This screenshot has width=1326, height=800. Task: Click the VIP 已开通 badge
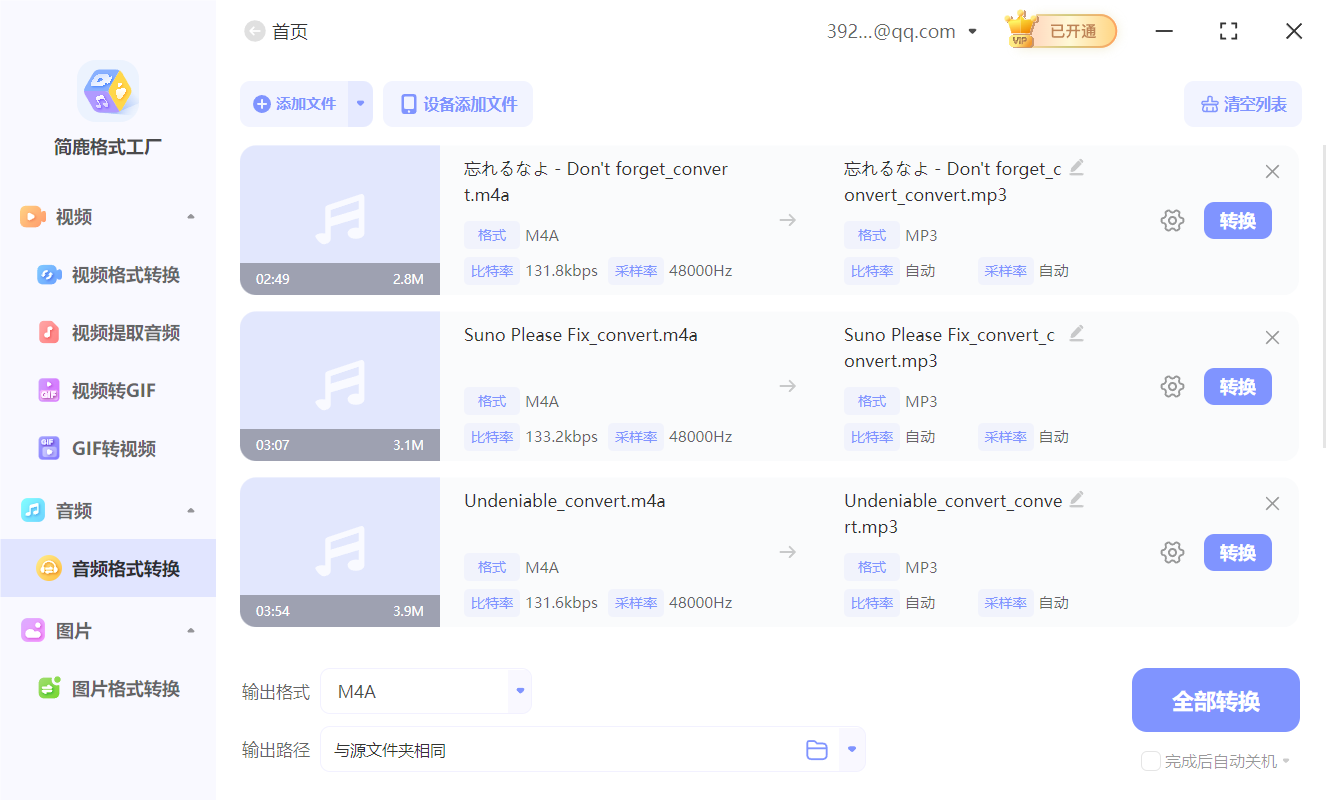coord(1060,31)
